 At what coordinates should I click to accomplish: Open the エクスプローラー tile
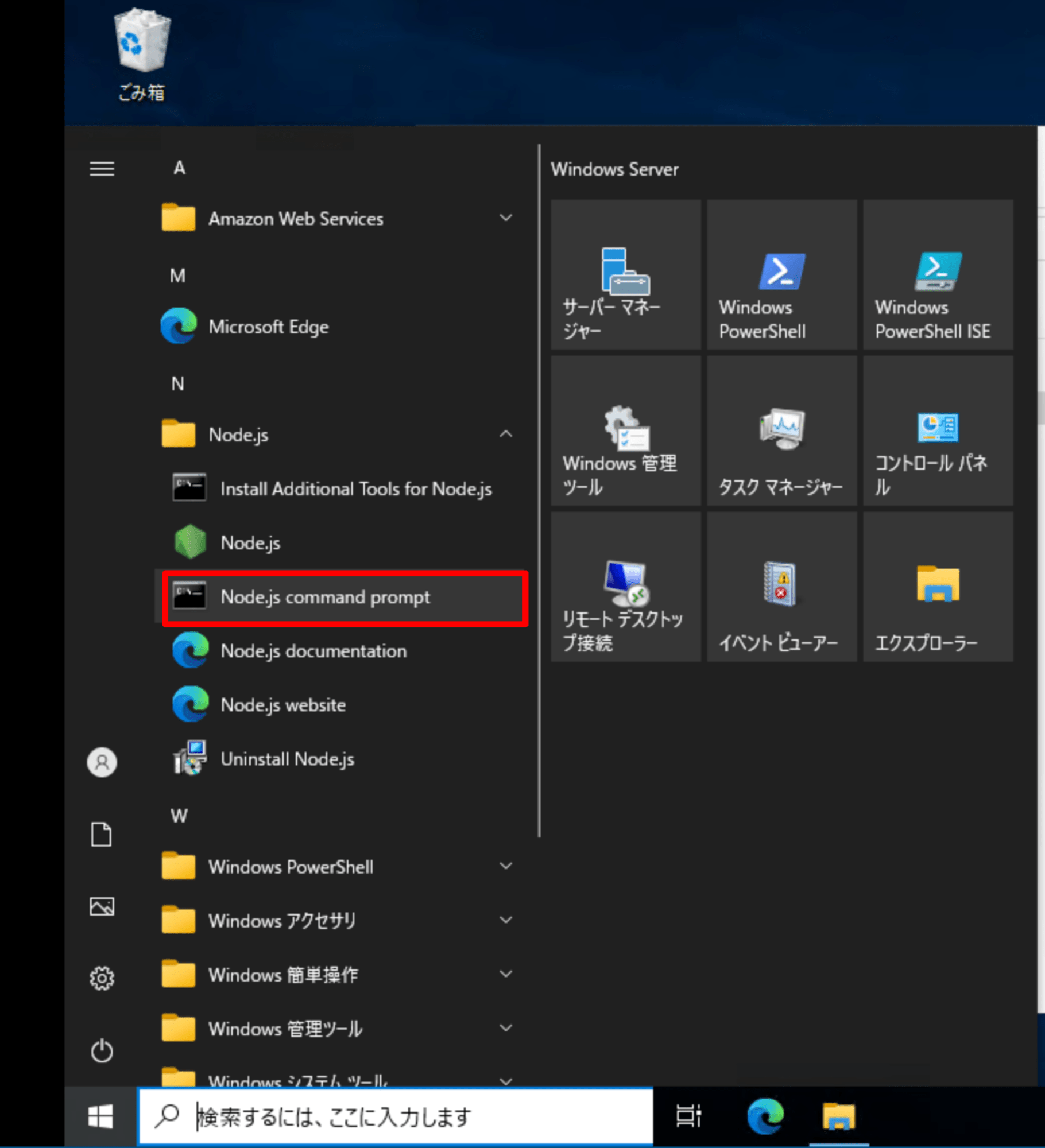(938, 587)
